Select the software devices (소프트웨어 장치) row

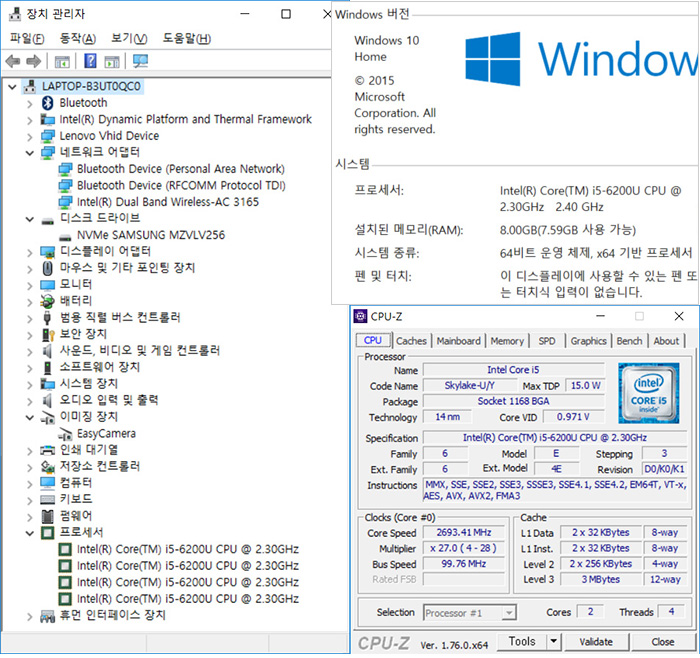100,367
